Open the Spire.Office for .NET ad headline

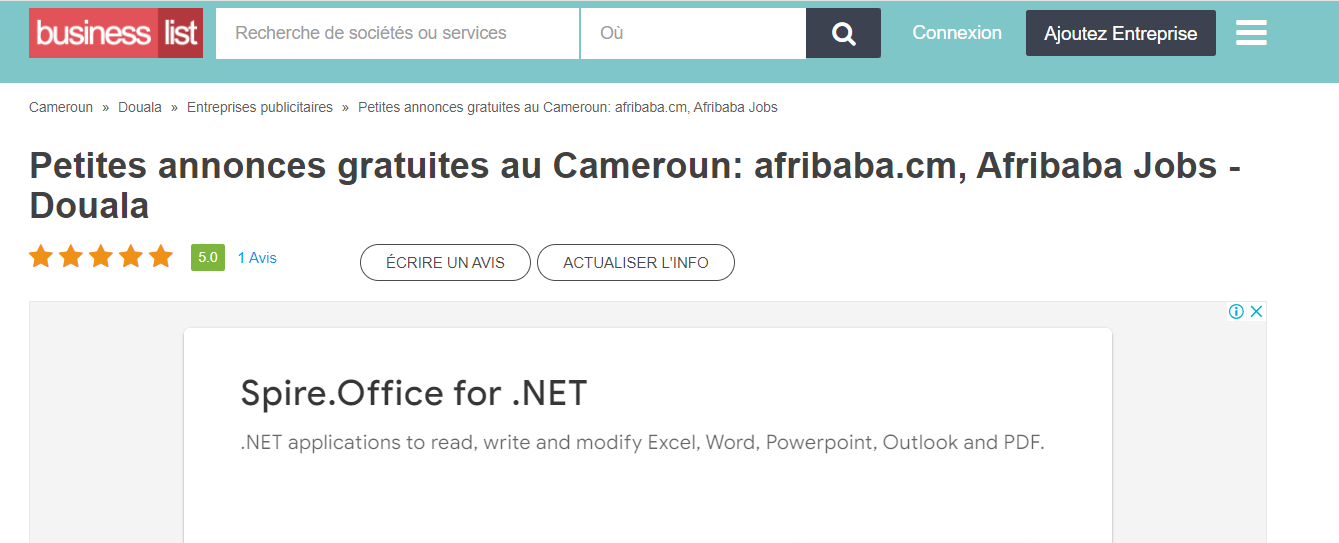pyautogui.click(x=414, y=393)
